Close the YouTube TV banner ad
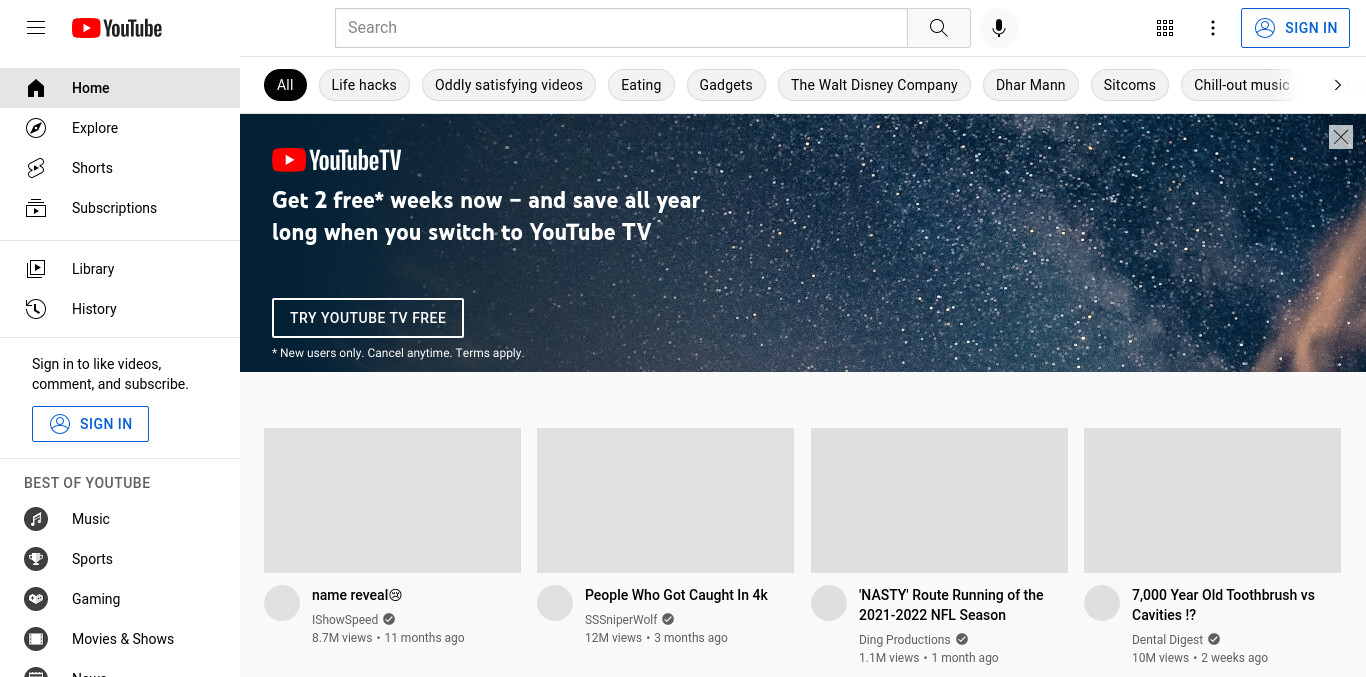This screenshot has width=1366, height=677. [1341, 137]
